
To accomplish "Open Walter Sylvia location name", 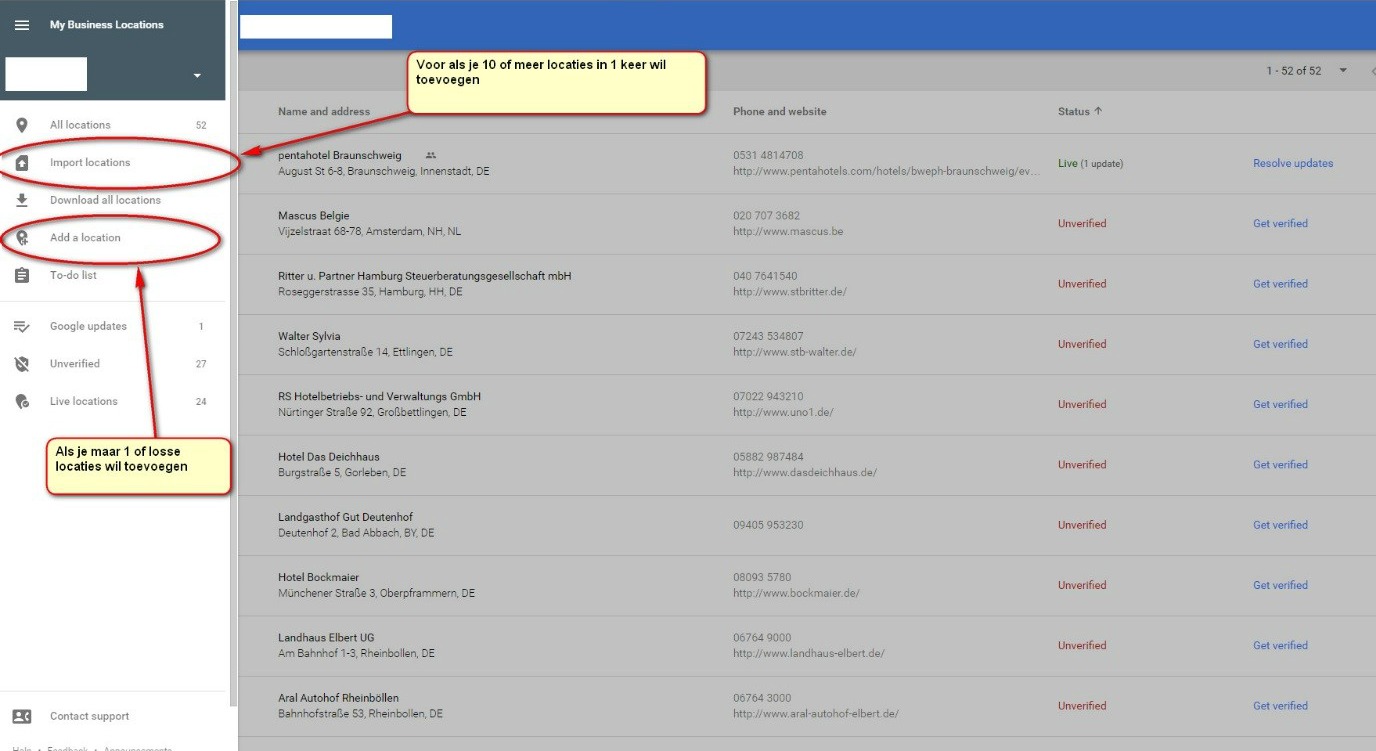I will 309,336.
